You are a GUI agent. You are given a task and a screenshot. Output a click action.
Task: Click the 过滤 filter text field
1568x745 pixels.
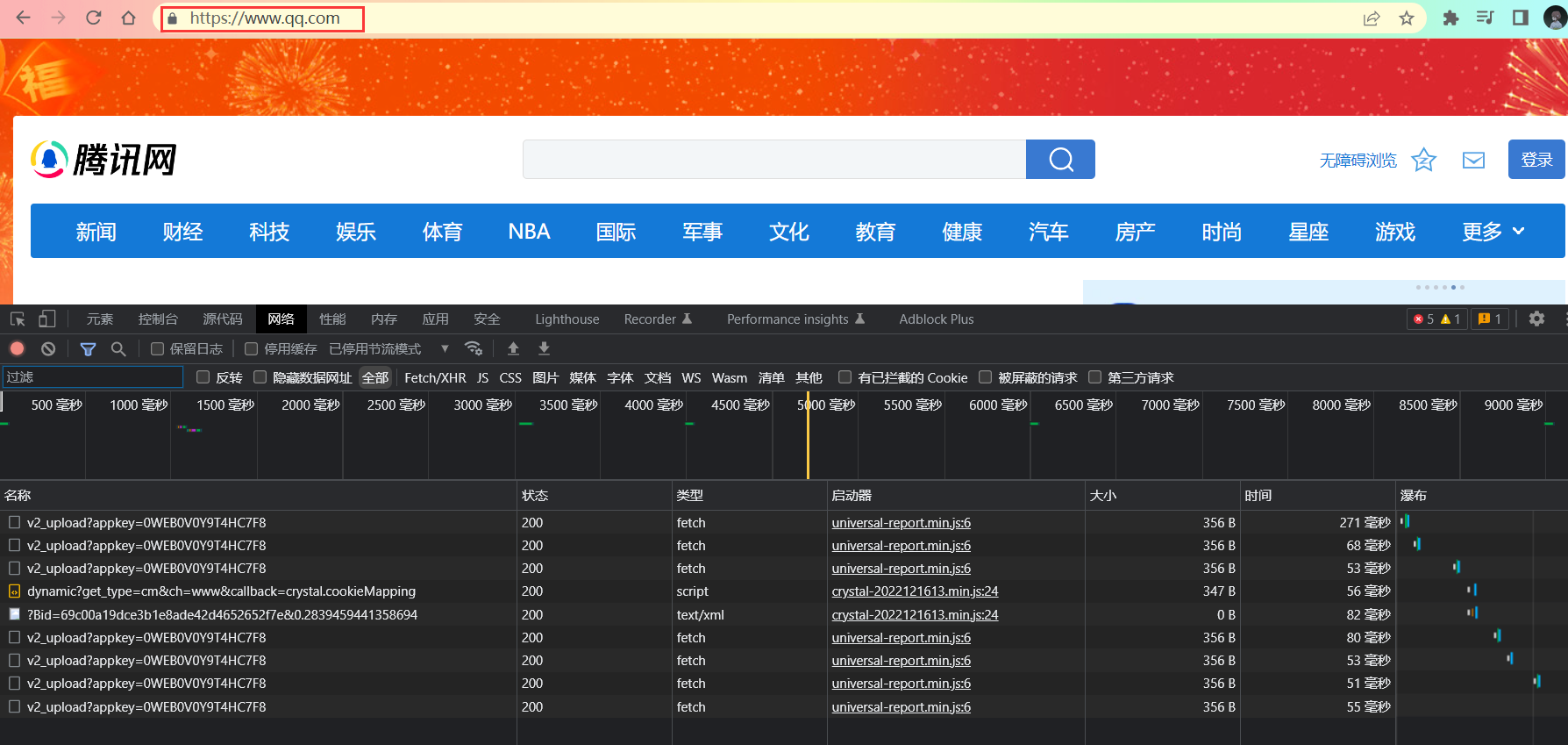point(92,377)
